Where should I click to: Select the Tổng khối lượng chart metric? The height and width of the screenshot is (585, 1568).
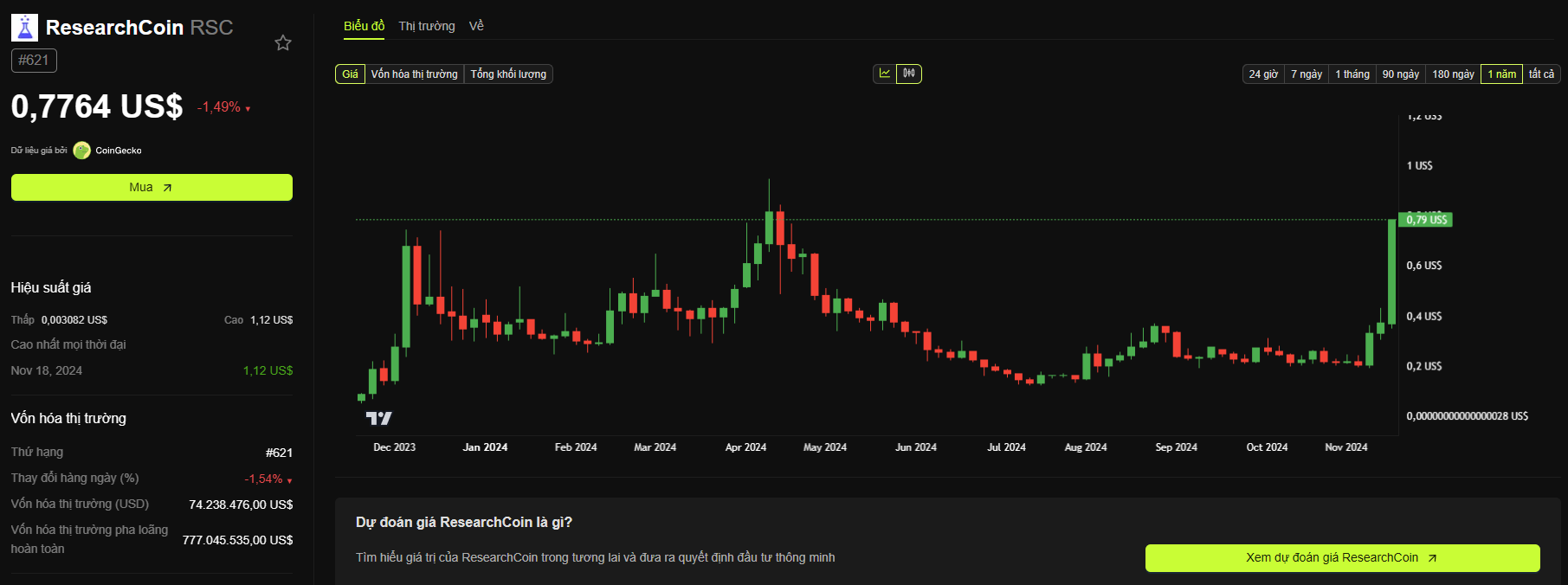(508, 74)
